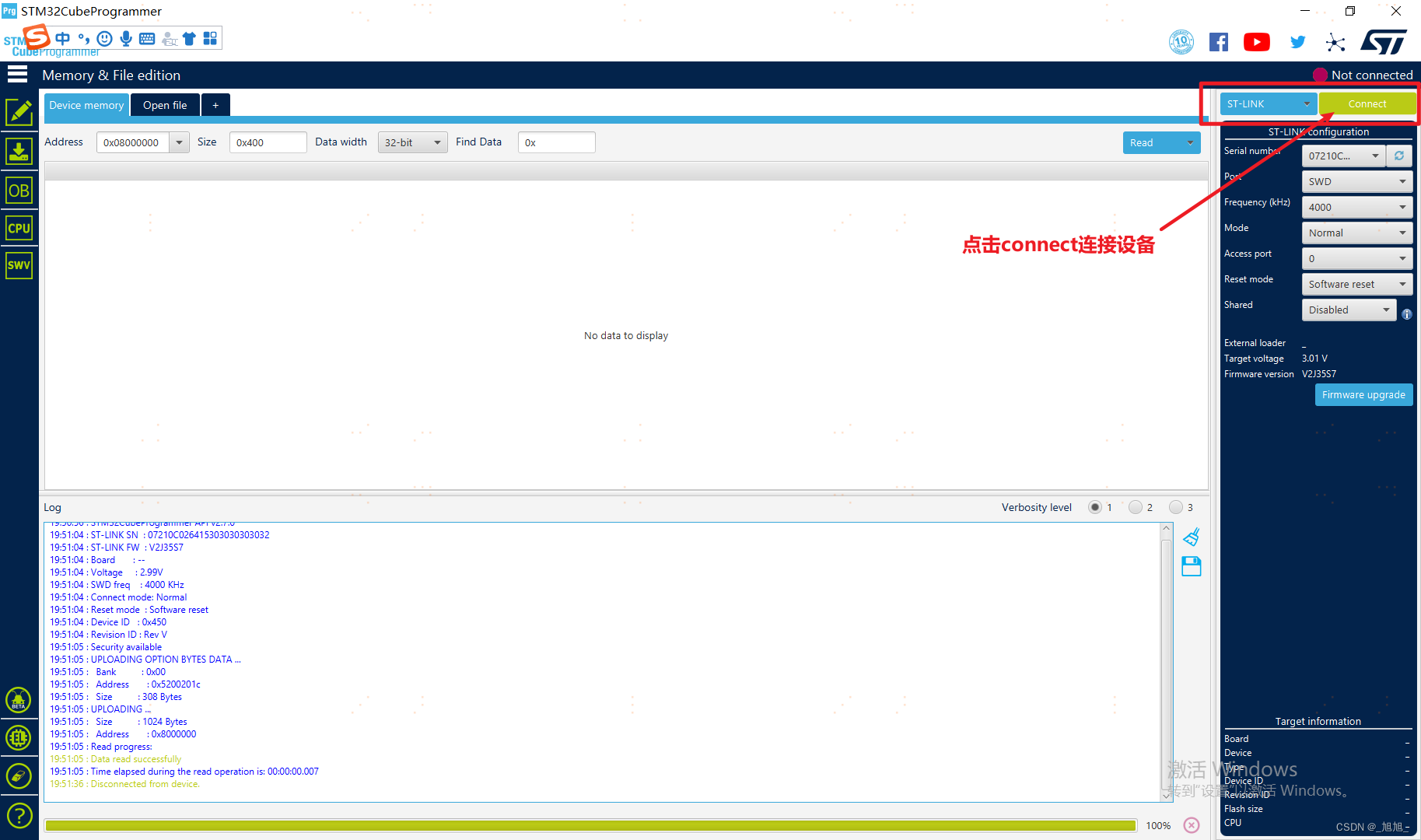Click the green progress bar
This screenshot has width=1421, height=840.
[591, 825]
